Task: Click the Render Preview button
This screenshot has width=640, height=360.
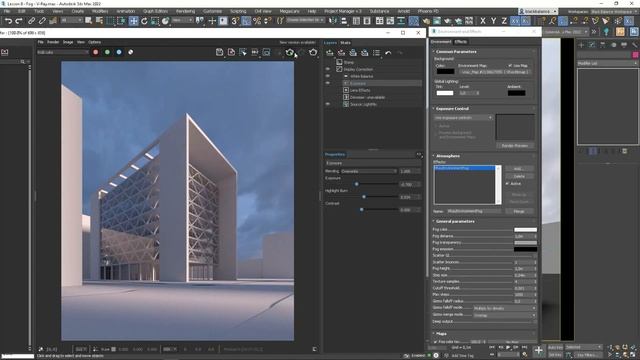Action: click(x=515, y=146)
